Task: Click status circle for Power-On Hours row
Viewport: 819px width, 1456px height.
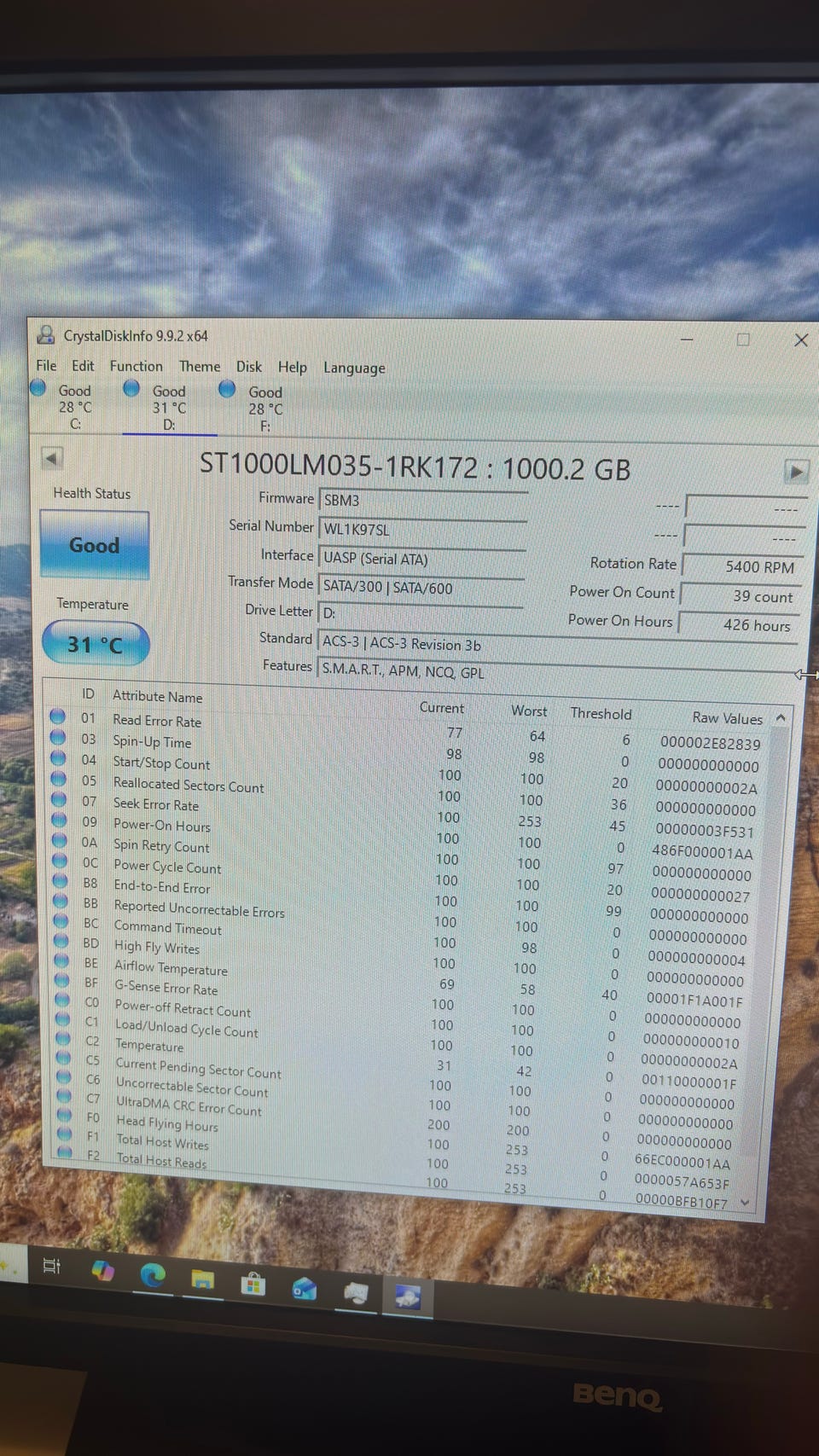Action: coord(60,820)
